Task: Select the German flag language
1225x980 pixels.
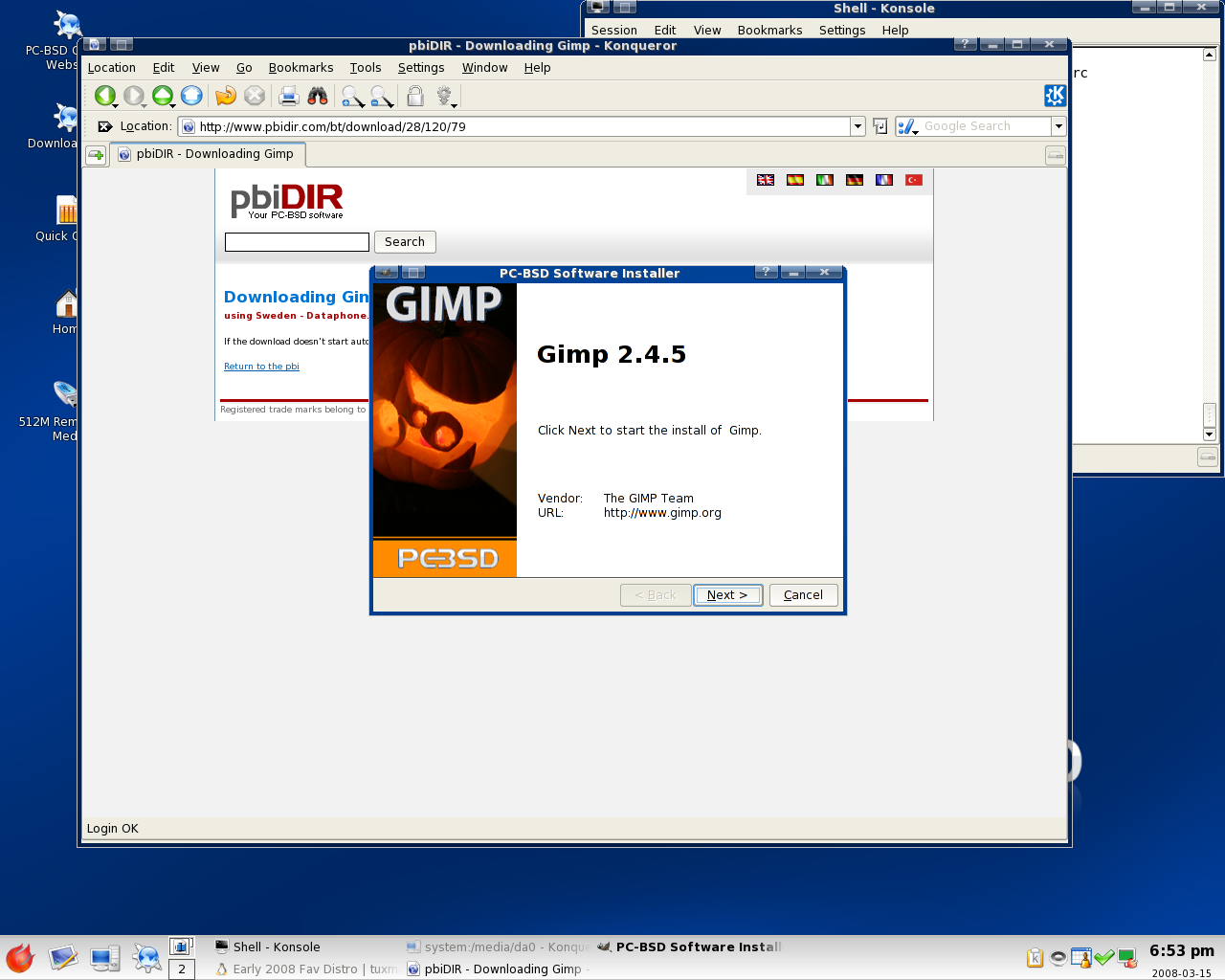Action: tap(855, 180)
